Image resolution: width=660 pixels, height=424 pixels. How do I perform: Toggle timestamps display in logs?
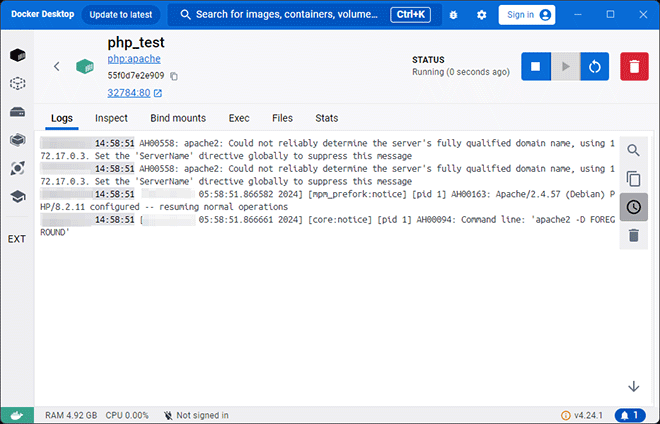[633, 207]
